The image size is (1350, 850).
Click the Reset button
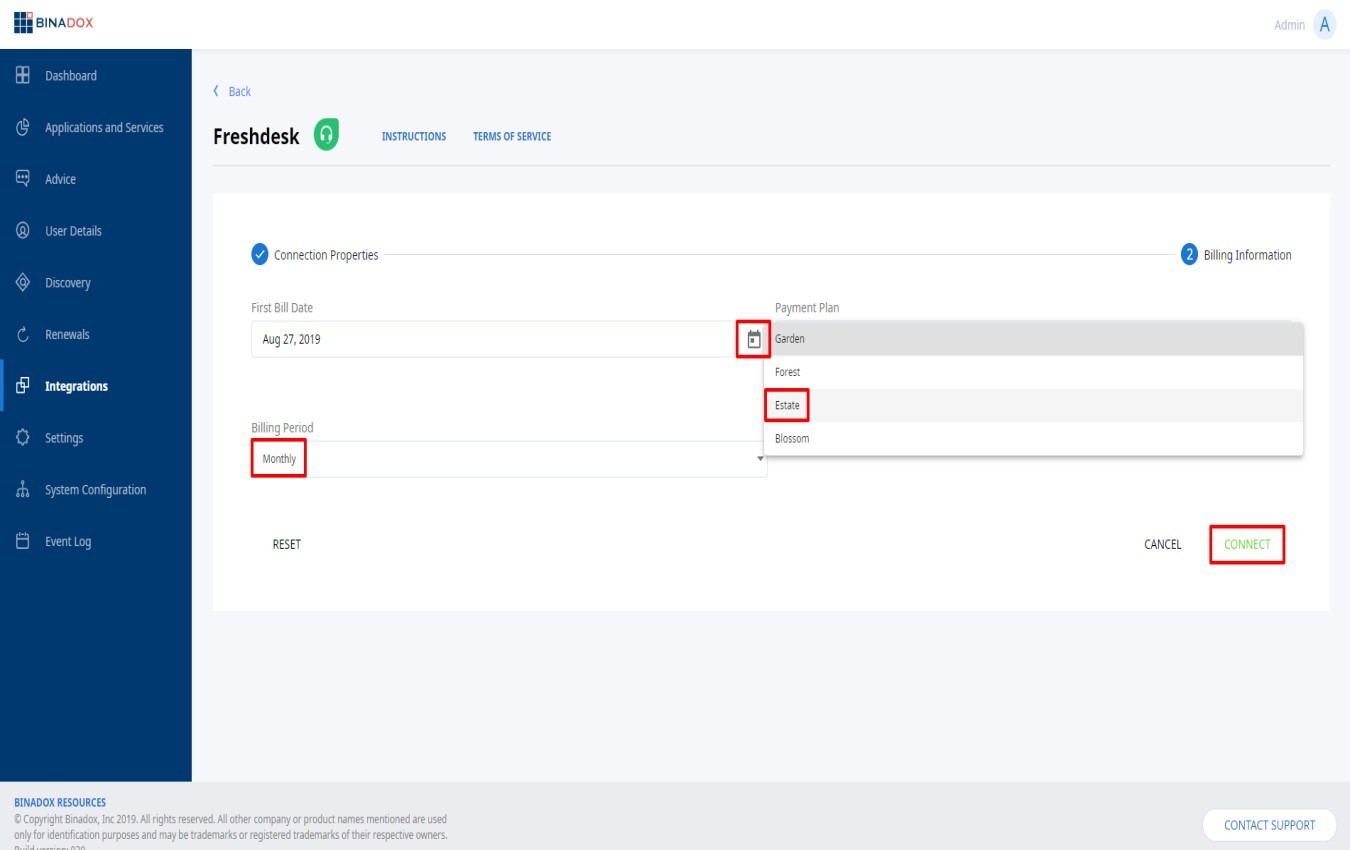(x=287, y=544)
